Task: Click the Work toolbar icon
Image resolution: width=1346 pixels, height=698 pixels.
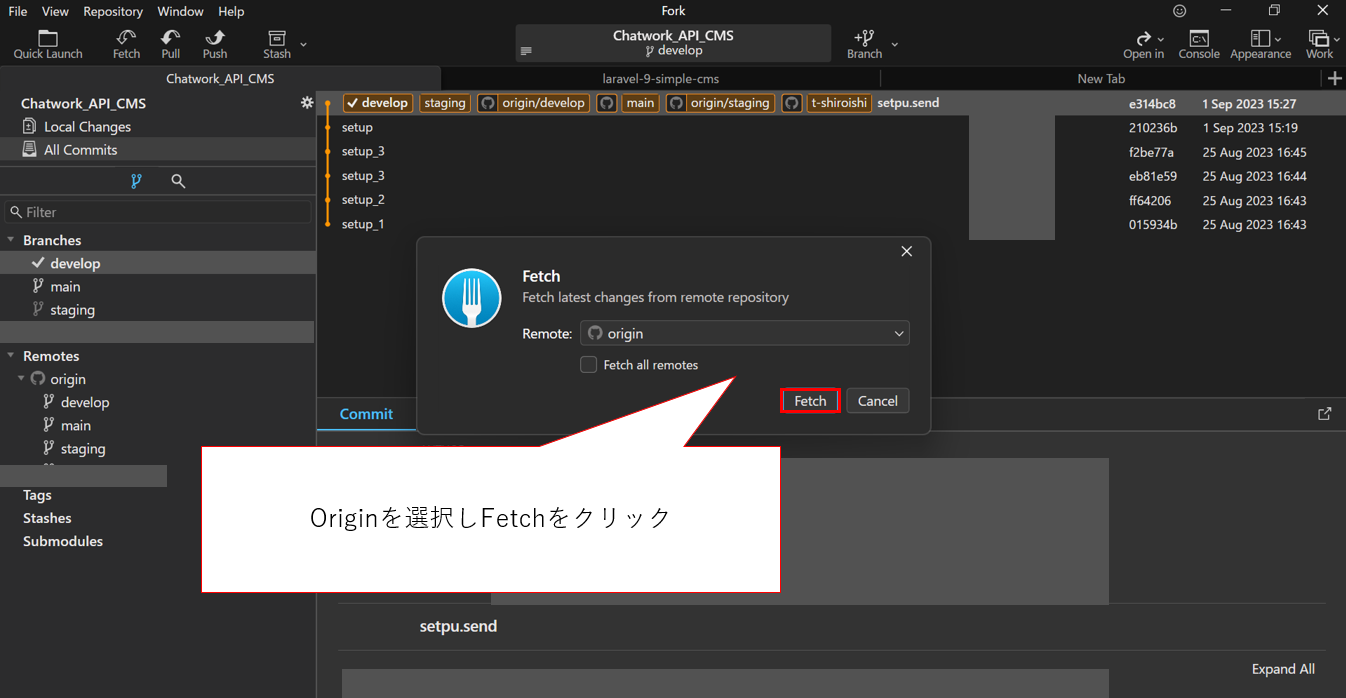Action: tap(1319, 37)
